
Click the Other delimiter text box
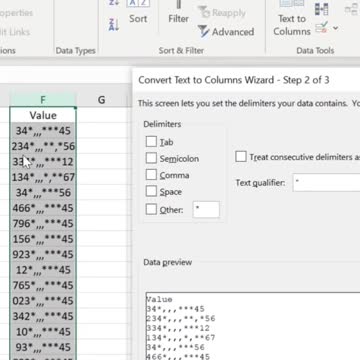pyautogui.click(x=206, y=209)
